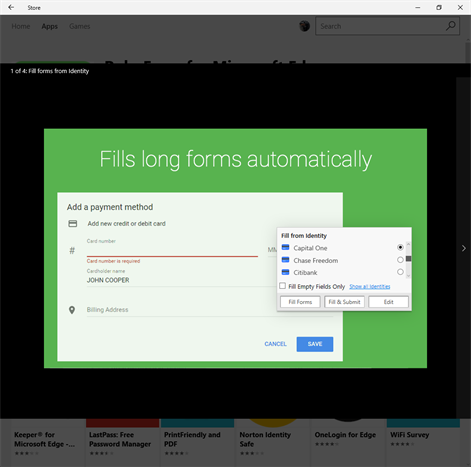Click the Cardholder name JOHN COOPER field

click(182, 280)
